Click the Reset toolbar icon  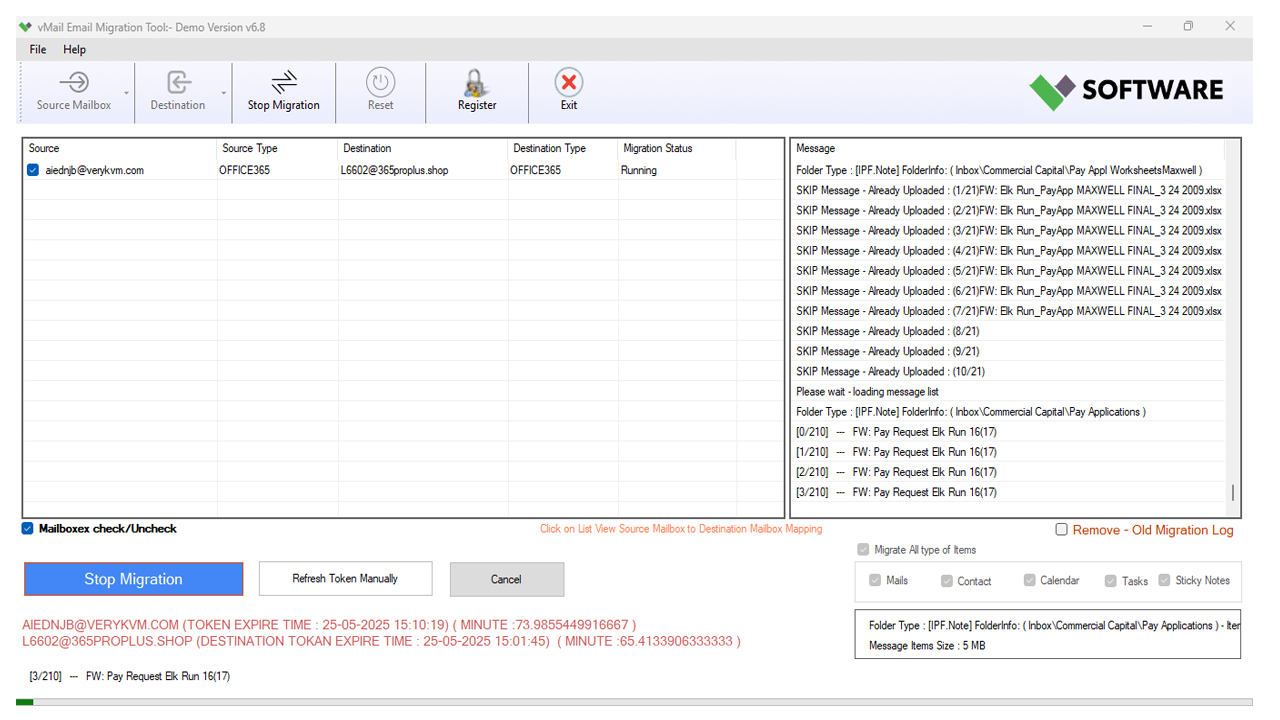tap(380, 82)
